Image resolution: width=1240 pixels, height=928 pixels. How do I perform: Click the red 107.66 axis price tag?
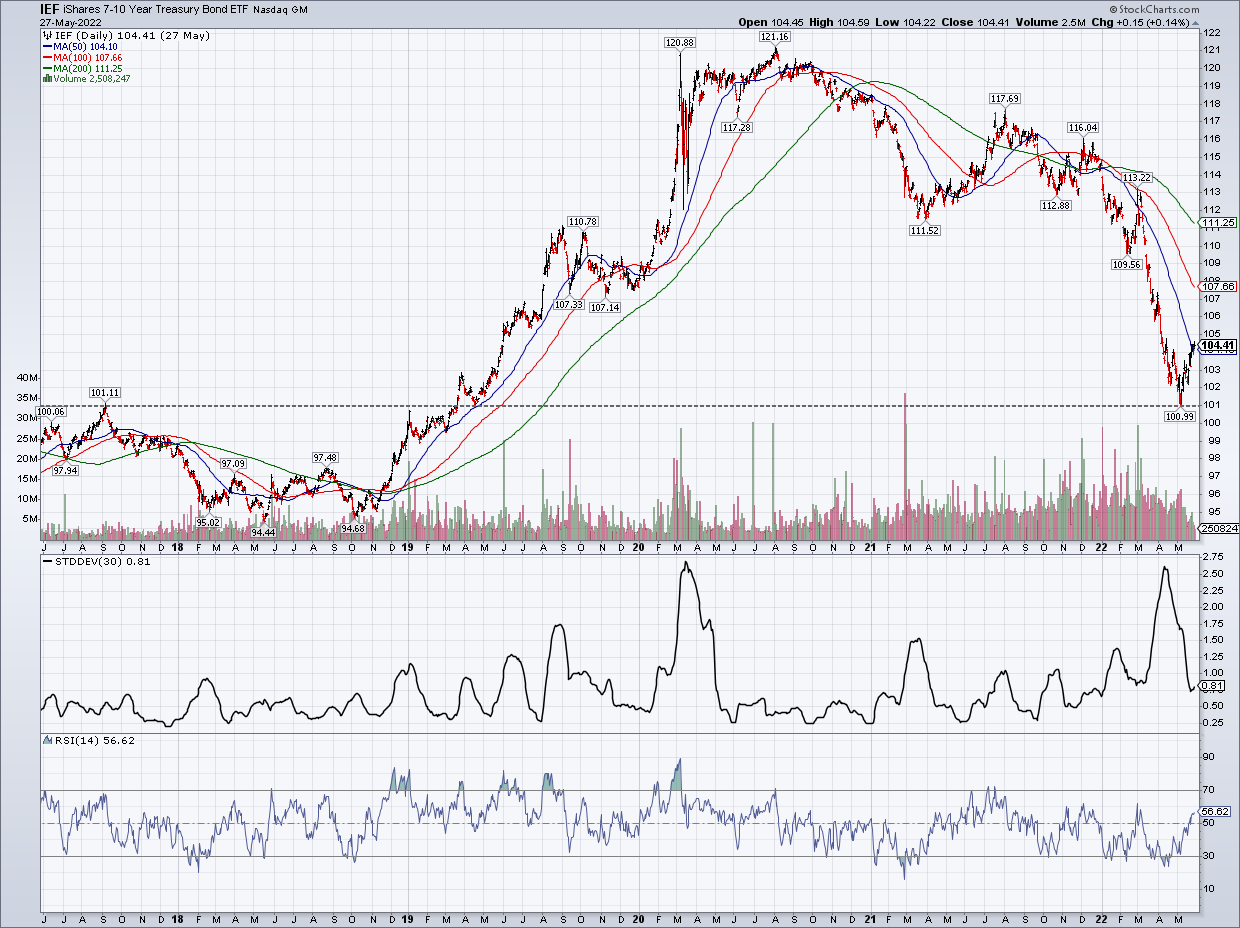point(1217,286)
